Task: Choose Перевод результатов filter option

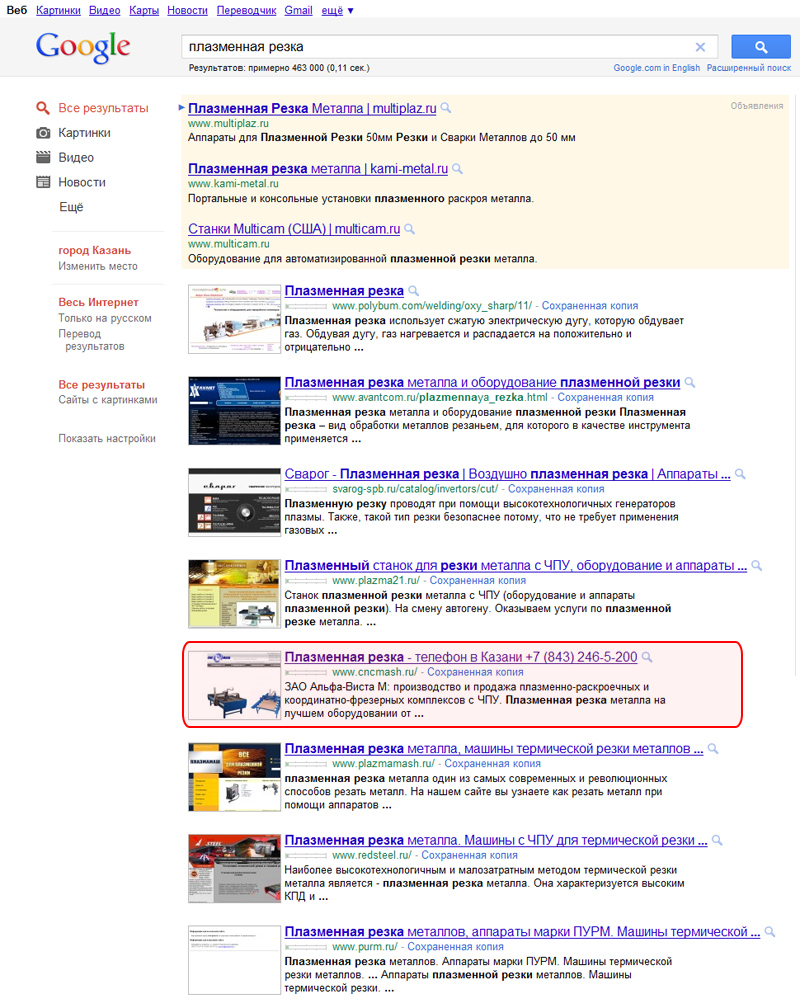Action: coord(91,340)
